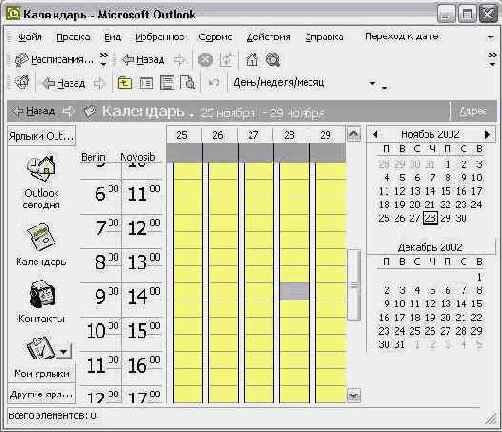Open the Вид menu

[x=112, y=37]
